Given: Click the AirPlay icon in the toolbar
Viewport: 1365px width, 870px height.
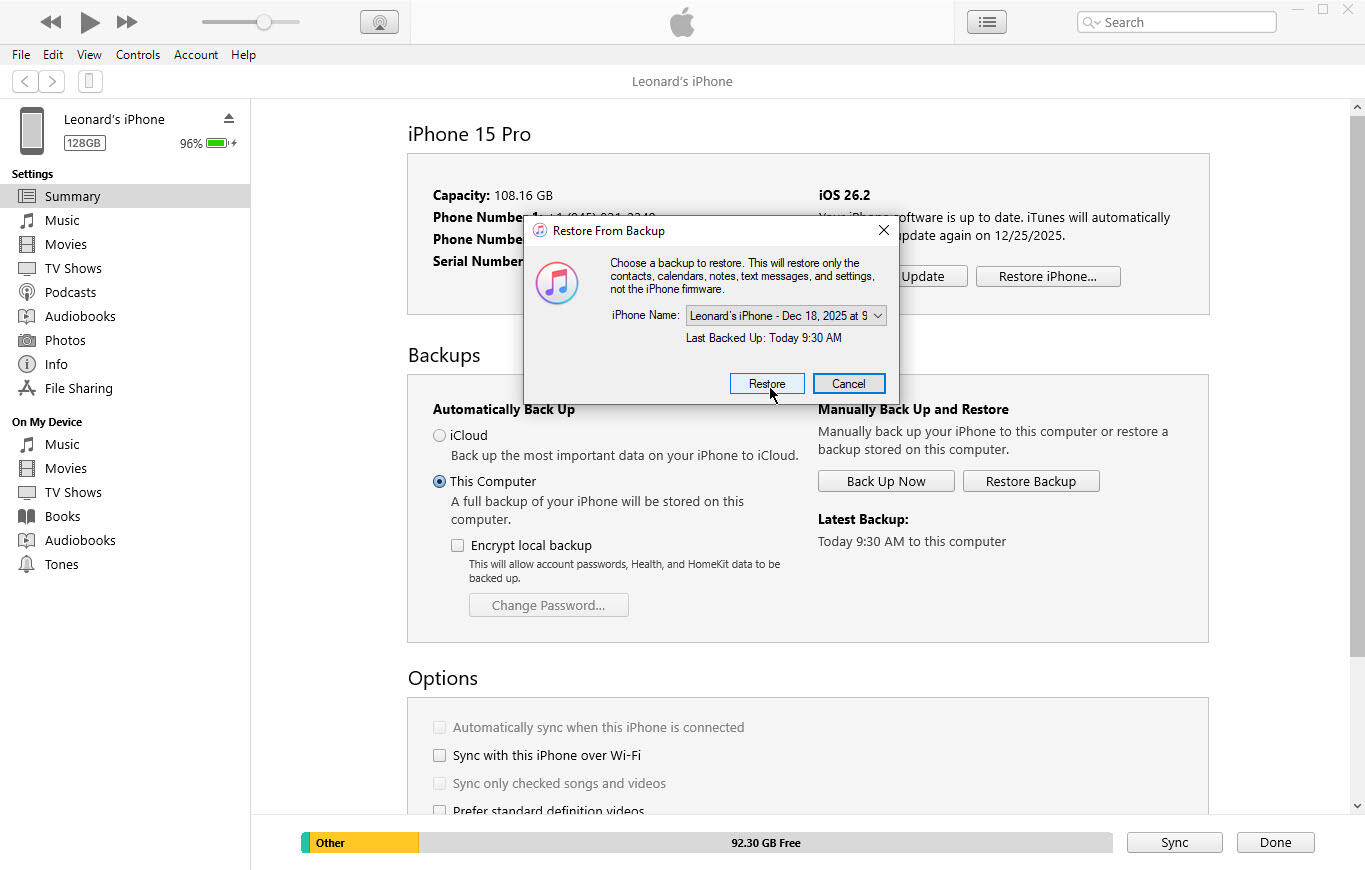Looking at the screenshot, I should click(379, 22).
